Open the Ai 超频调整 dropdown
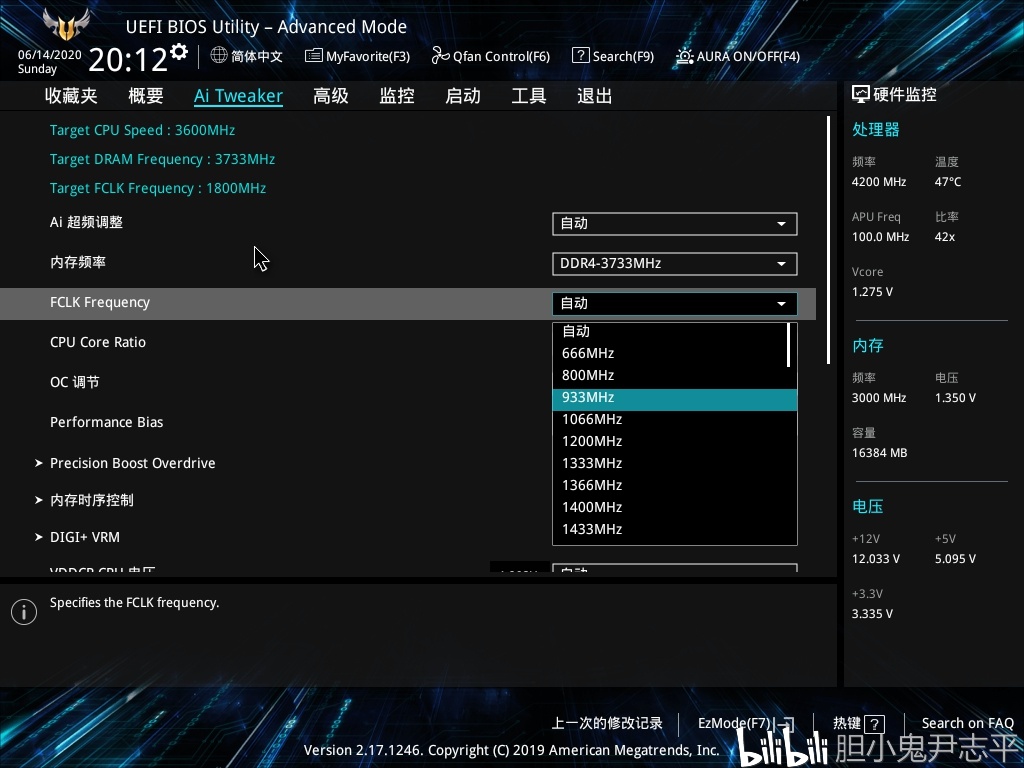Screen dimensions: 1024x768 [x=675, y=223]
